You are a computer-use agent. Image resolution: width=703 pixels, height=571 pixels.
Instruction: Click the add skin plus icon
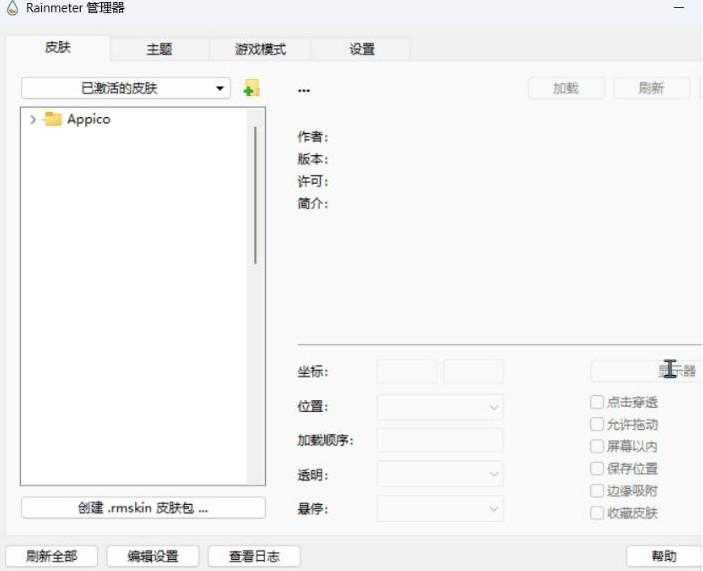[x=251, y=89]
